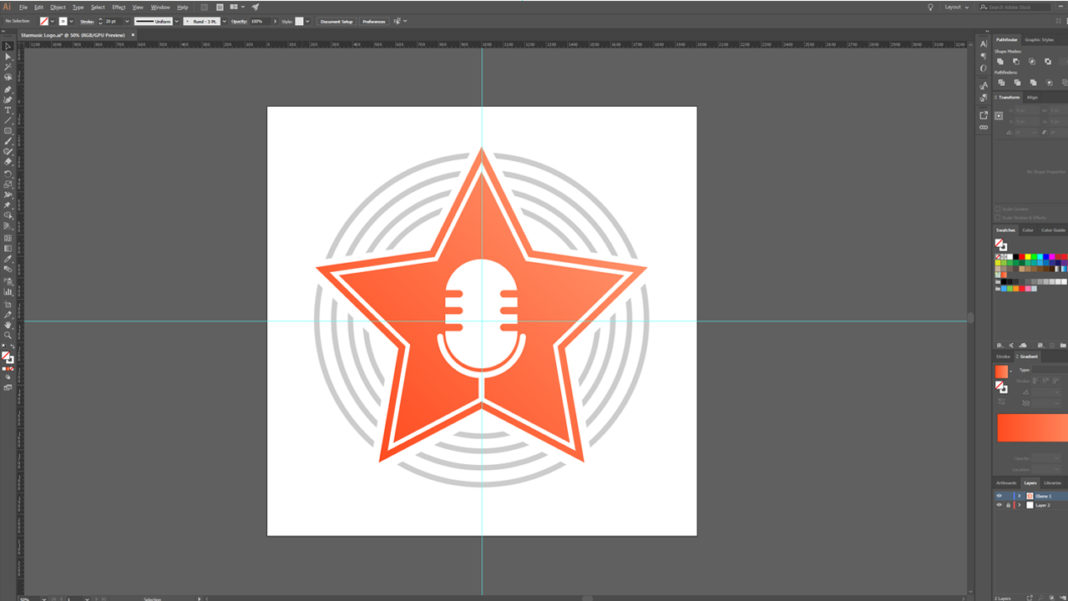The width and height of the screenshot is (1068, 601).
Task: Select the Paintbrush tool
Action: (5, 142)
